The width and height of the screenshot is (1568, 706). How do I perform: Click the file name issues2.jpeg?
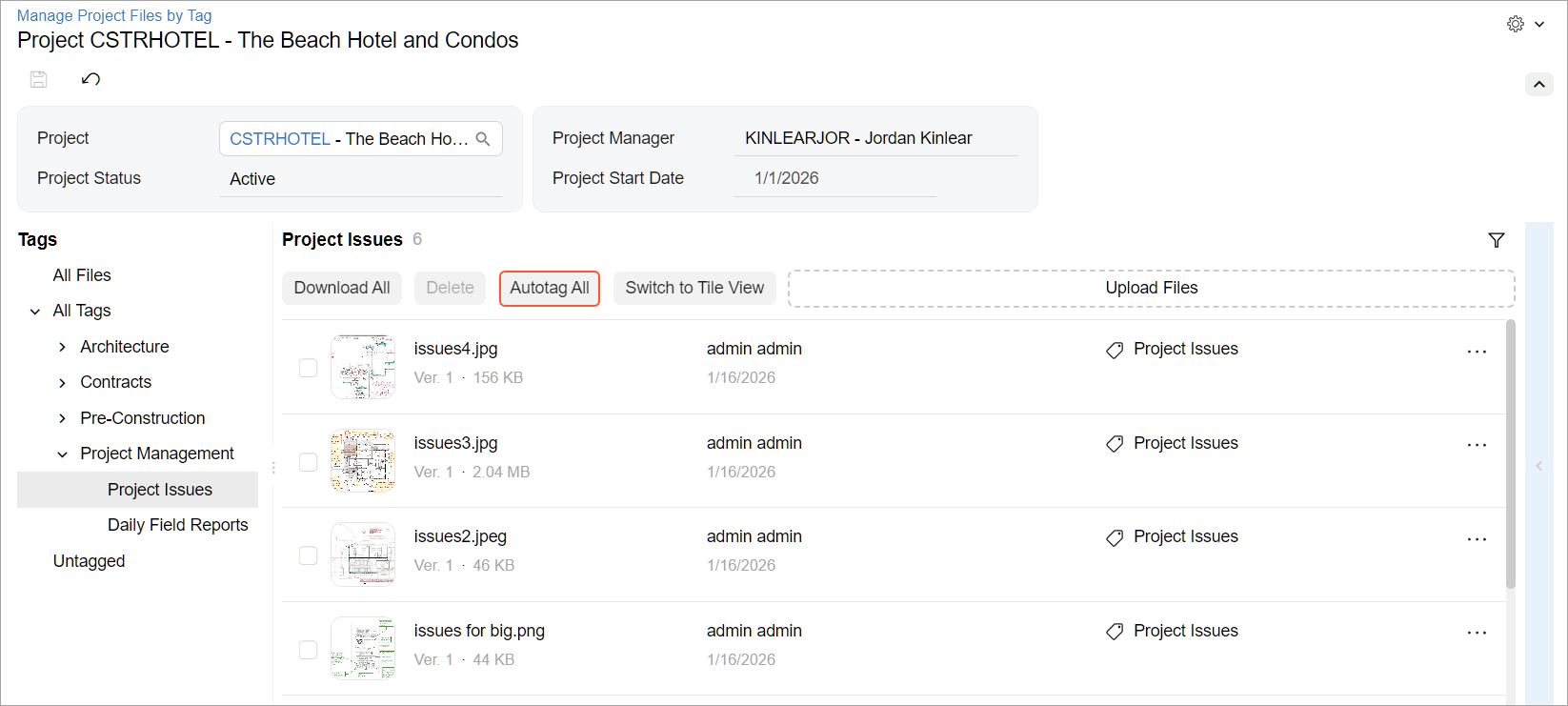pyautogui.click(x=460, y=536)
